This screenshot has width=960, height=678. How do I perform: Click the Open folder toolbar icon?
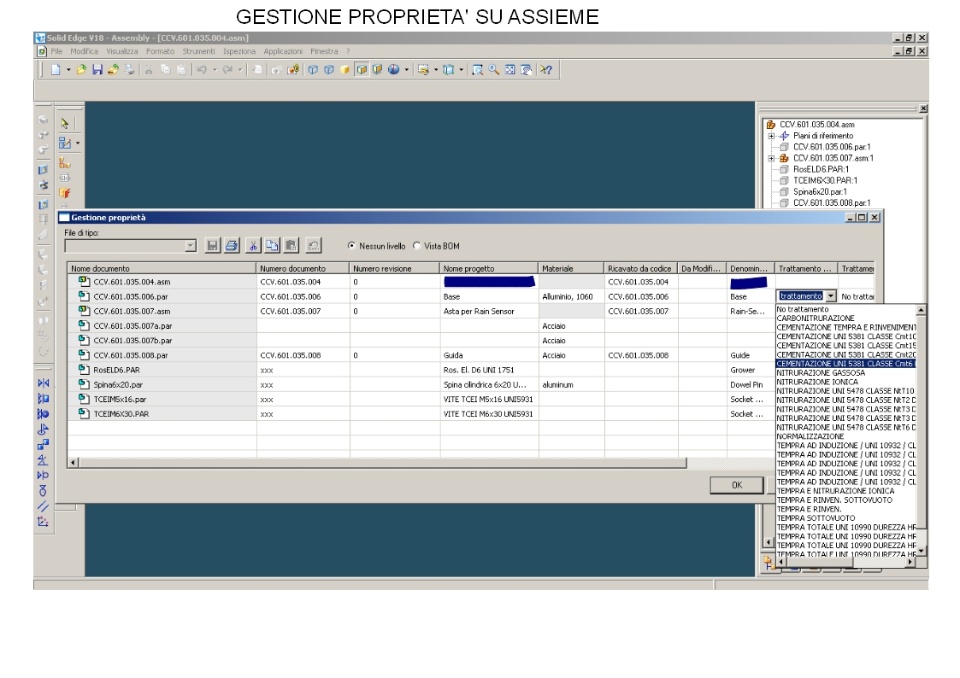click(x=81, y=70)
